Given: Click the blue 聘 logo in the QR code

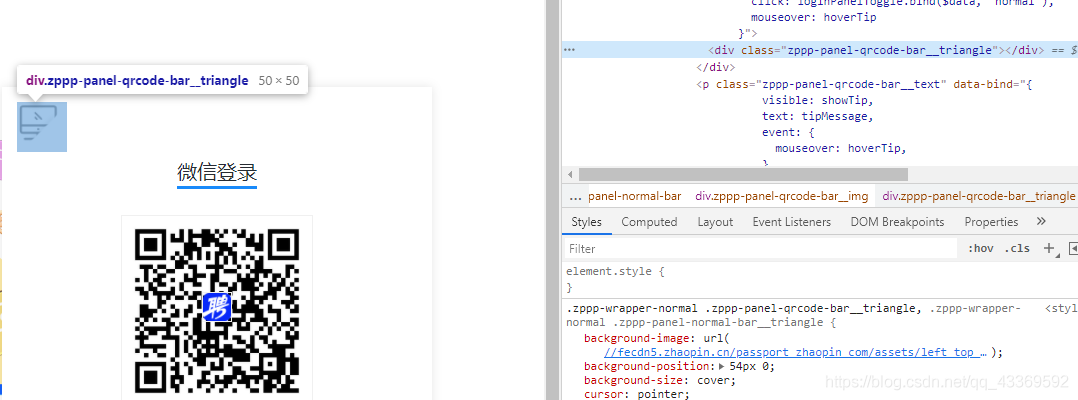Looking at the screenshot, I should pyautogui.click(x=217, y=307).
